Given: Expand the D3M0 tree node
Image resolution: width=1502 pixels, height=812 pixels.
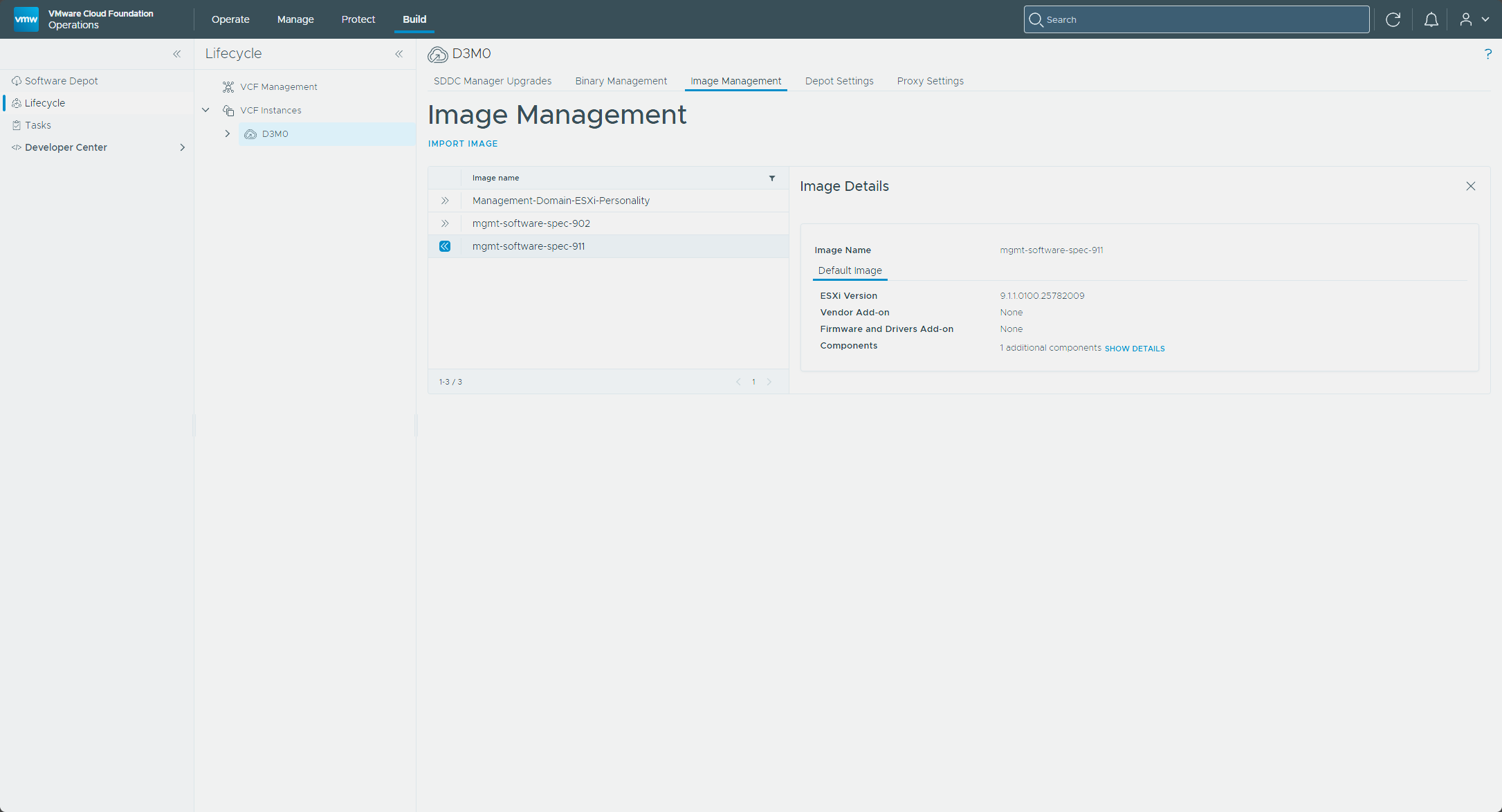Looking at the screenshot, I should [x=227, y=133].
